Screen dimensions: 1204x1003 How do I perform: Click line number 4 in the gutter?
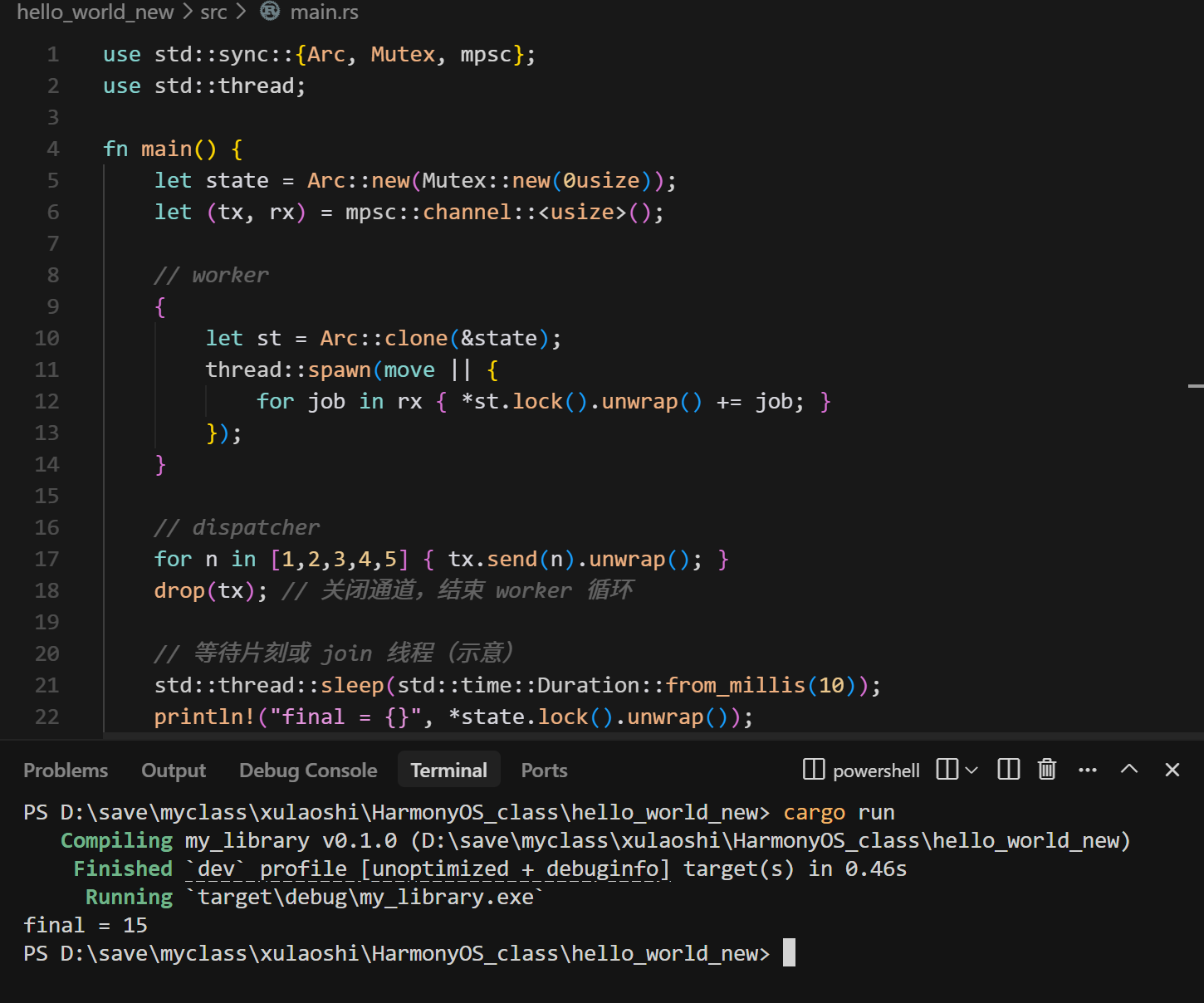coord(53,149)
